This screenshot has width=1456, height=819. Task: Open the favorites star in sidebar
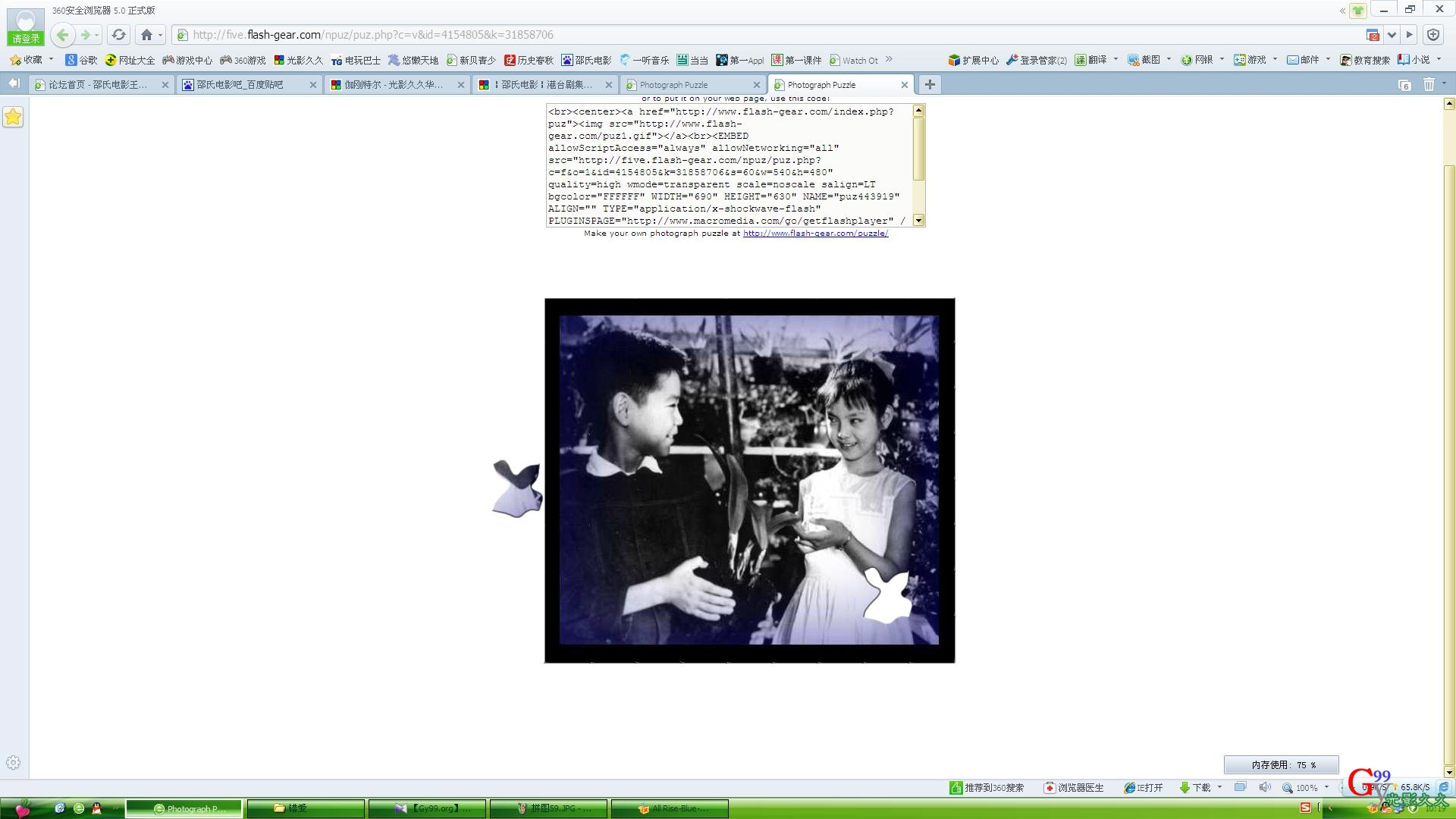13,117
